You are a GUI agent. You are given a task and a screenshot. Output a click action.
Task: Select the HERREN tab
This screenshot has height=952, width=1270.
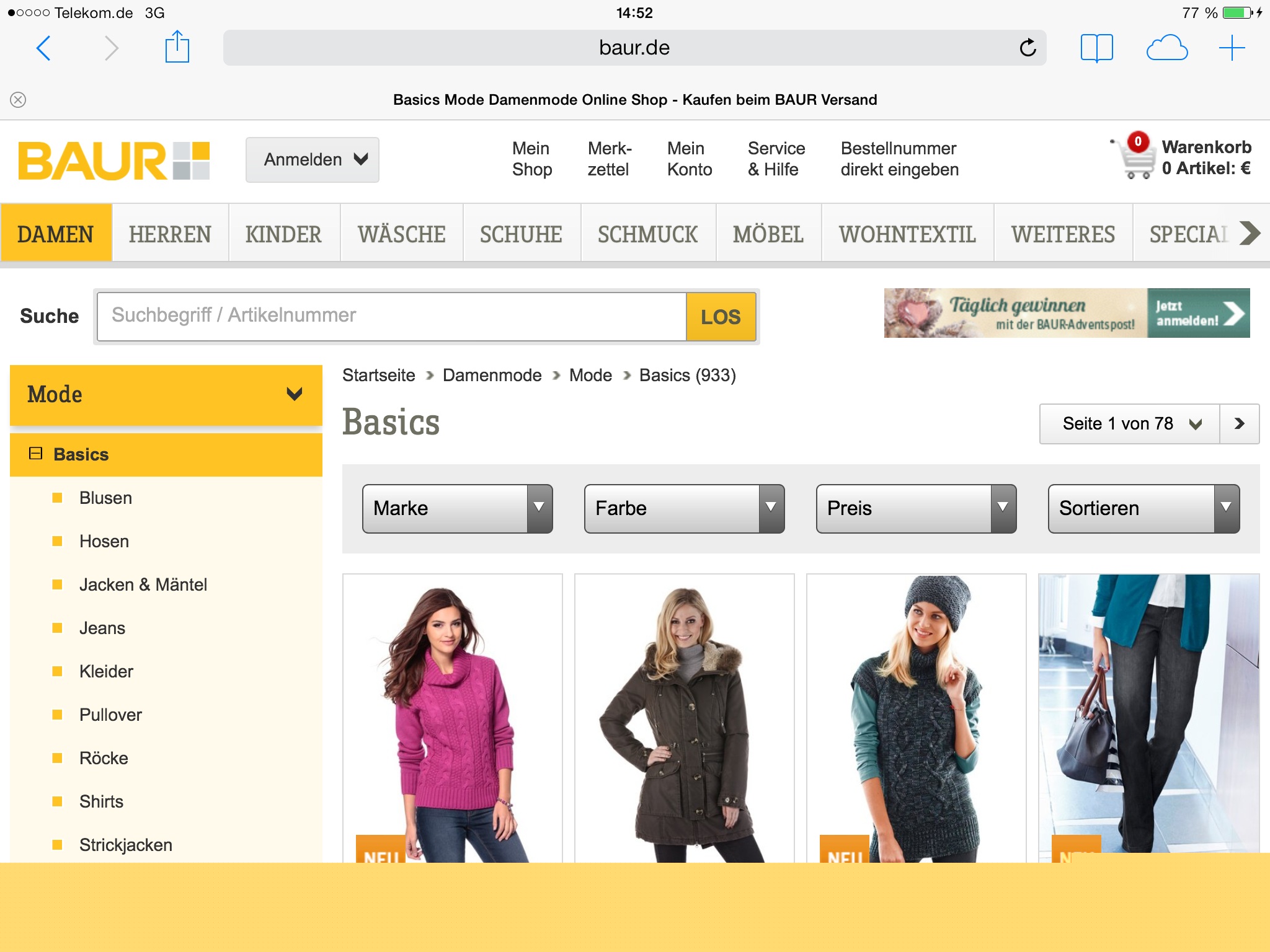[170, 234]
